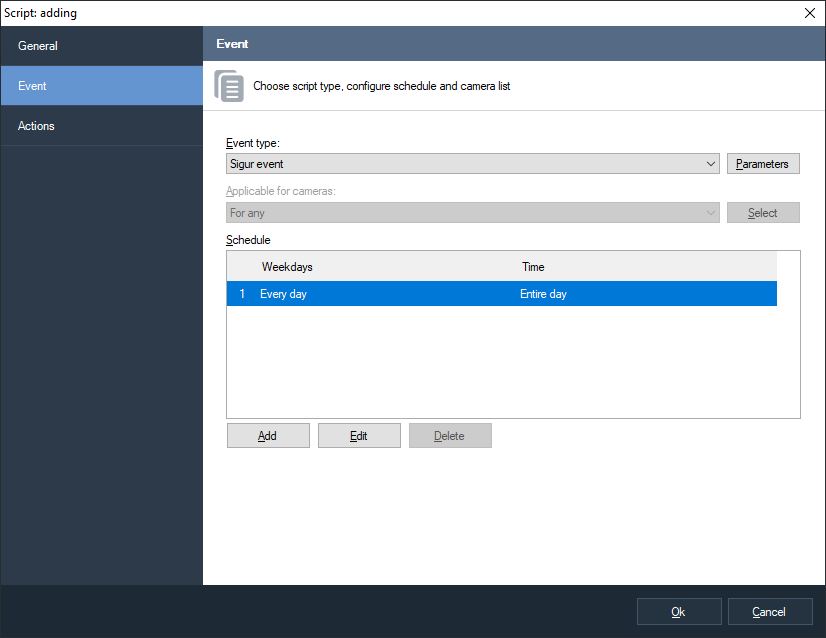Delete the selected schedule entry
Image resolution: width=826 pixels, height=638 pixels.
pos(450,436)
